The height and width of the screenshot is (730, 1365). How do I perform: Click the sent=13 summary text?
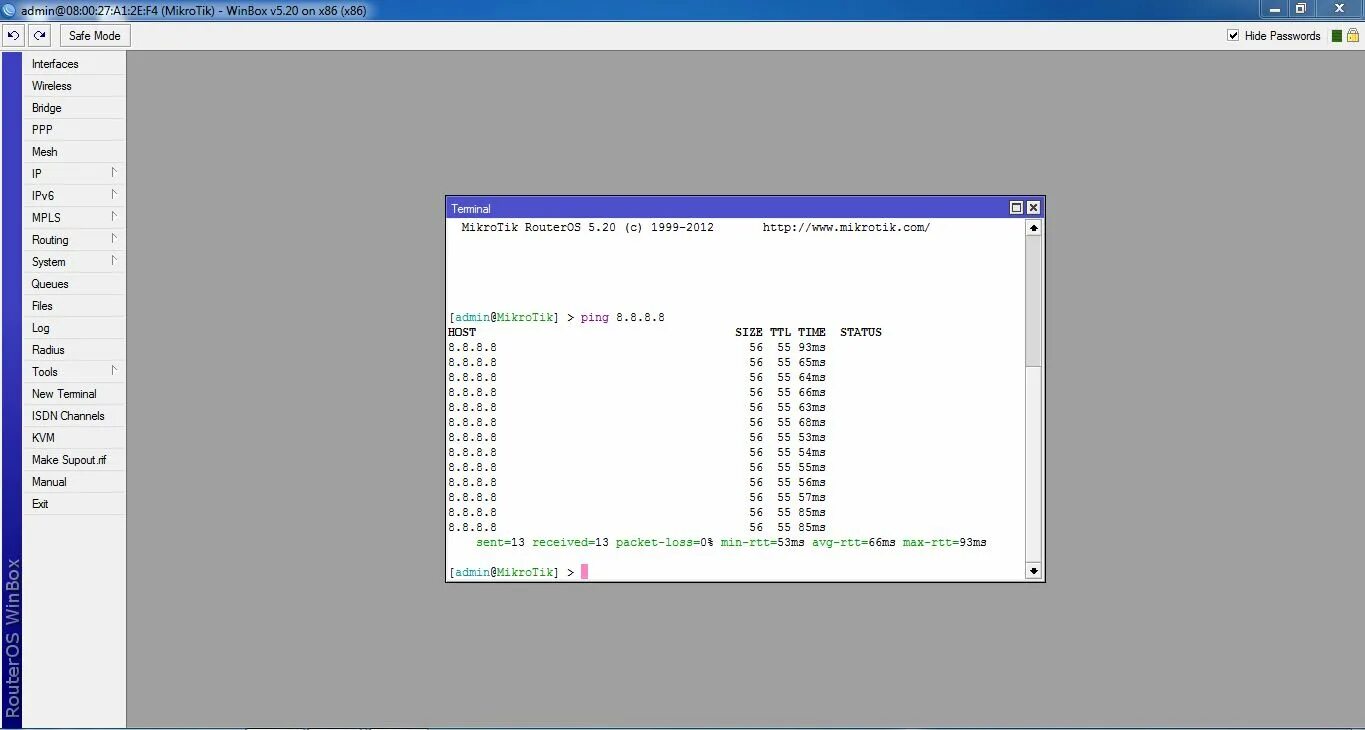500,542
